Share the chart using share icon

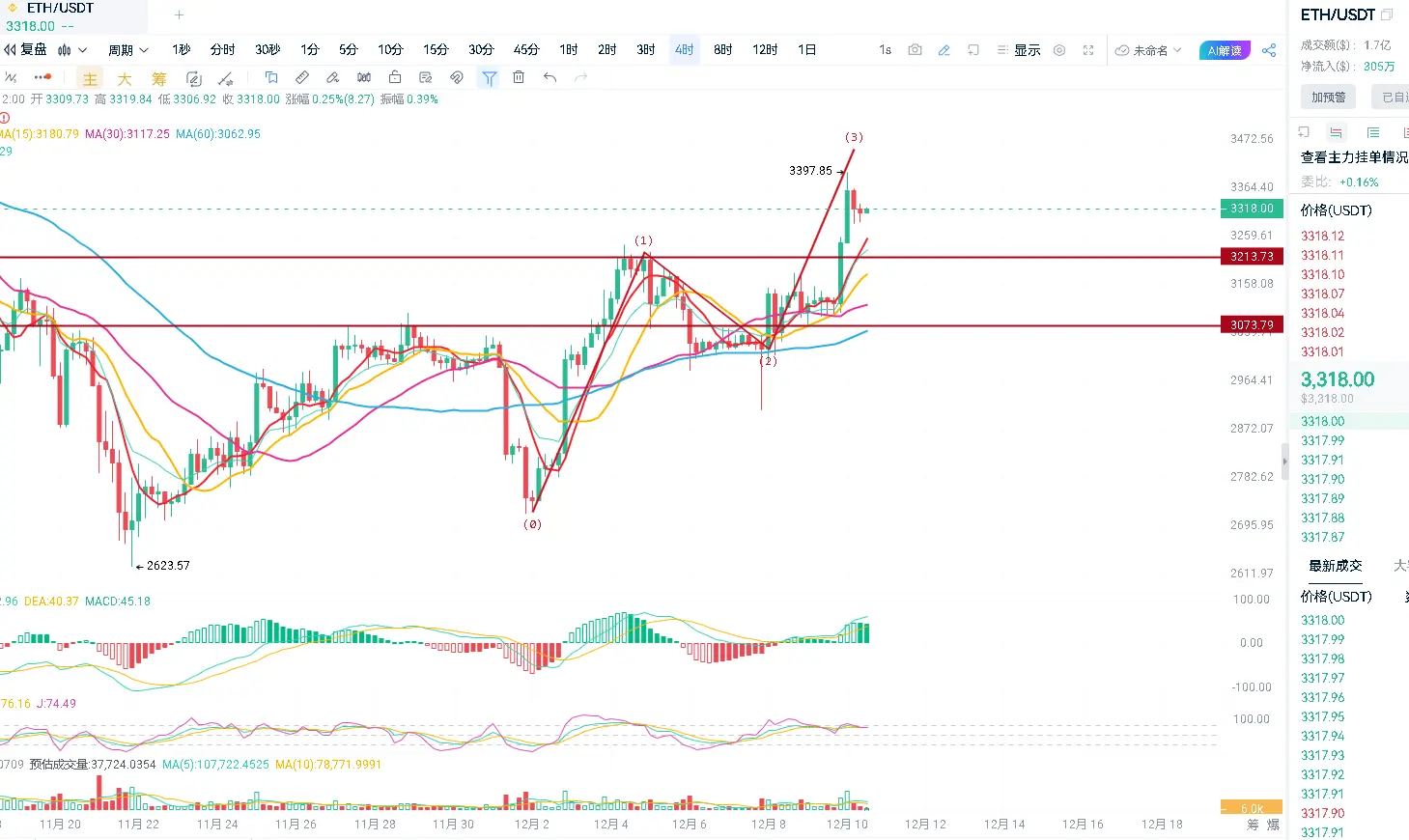point(1269,50)
